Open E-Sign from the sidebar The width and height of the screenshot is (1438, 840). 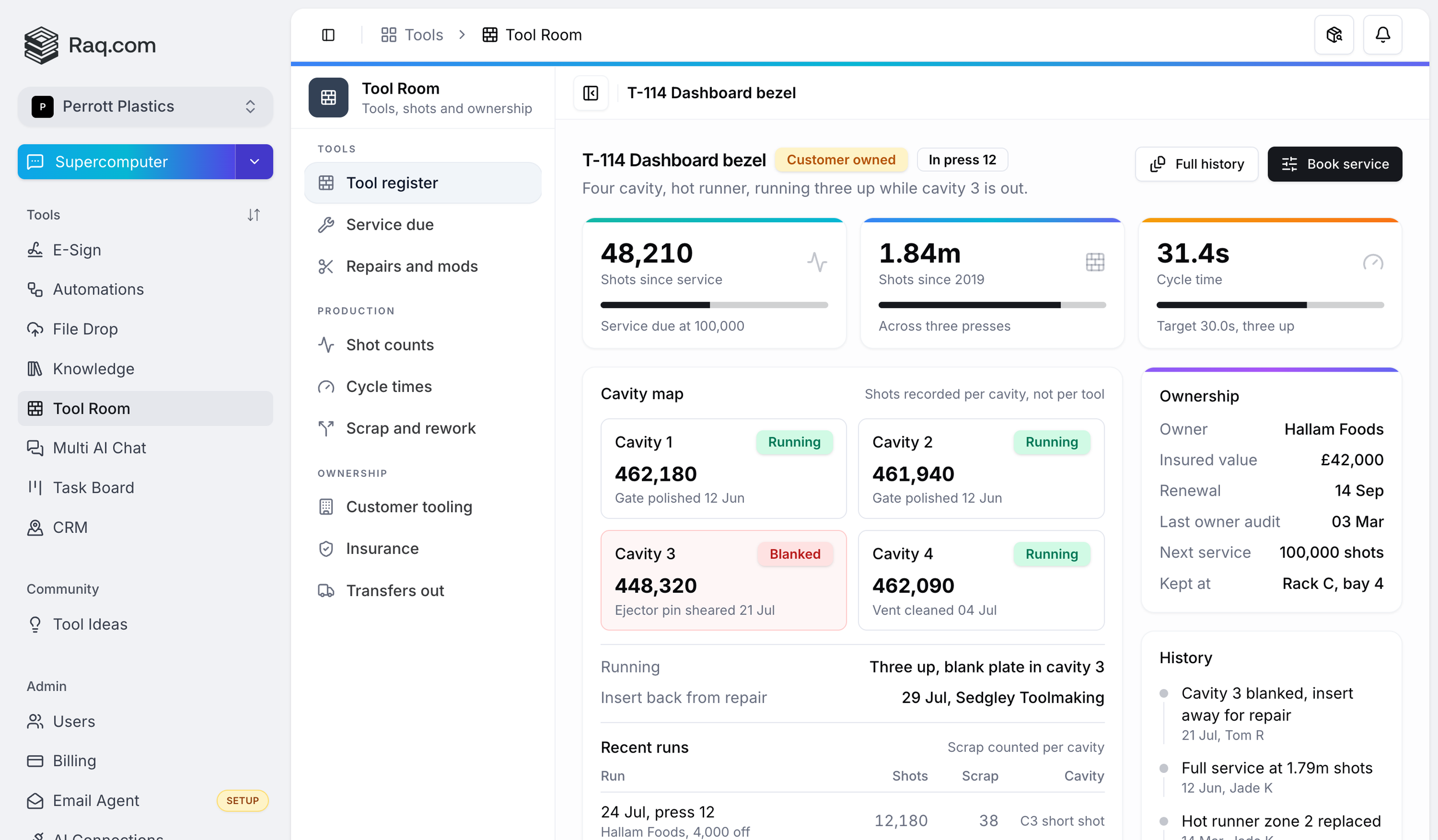[145, 250]
